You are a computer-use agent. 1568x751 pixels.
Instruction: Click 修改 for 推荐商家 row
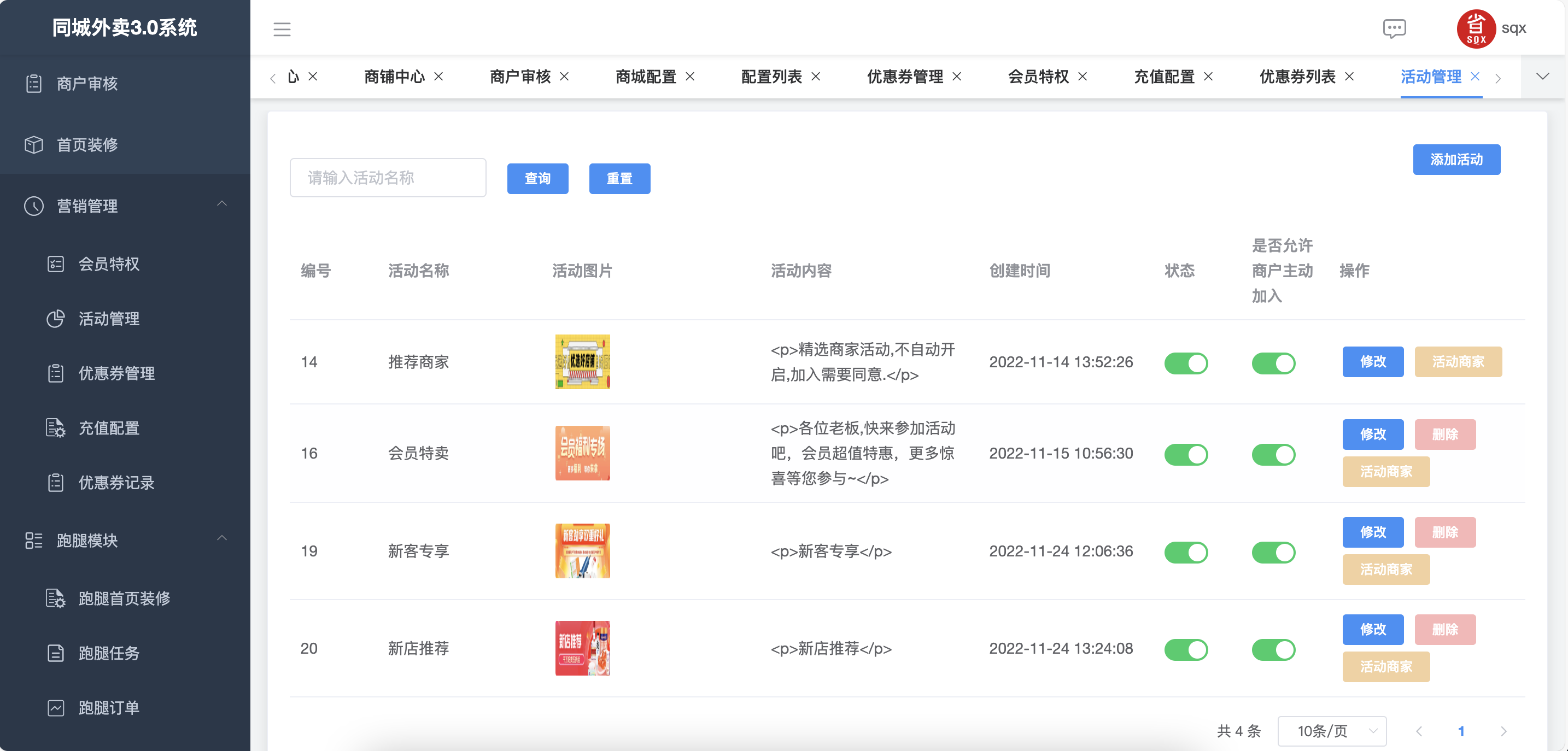(1373, 361)
